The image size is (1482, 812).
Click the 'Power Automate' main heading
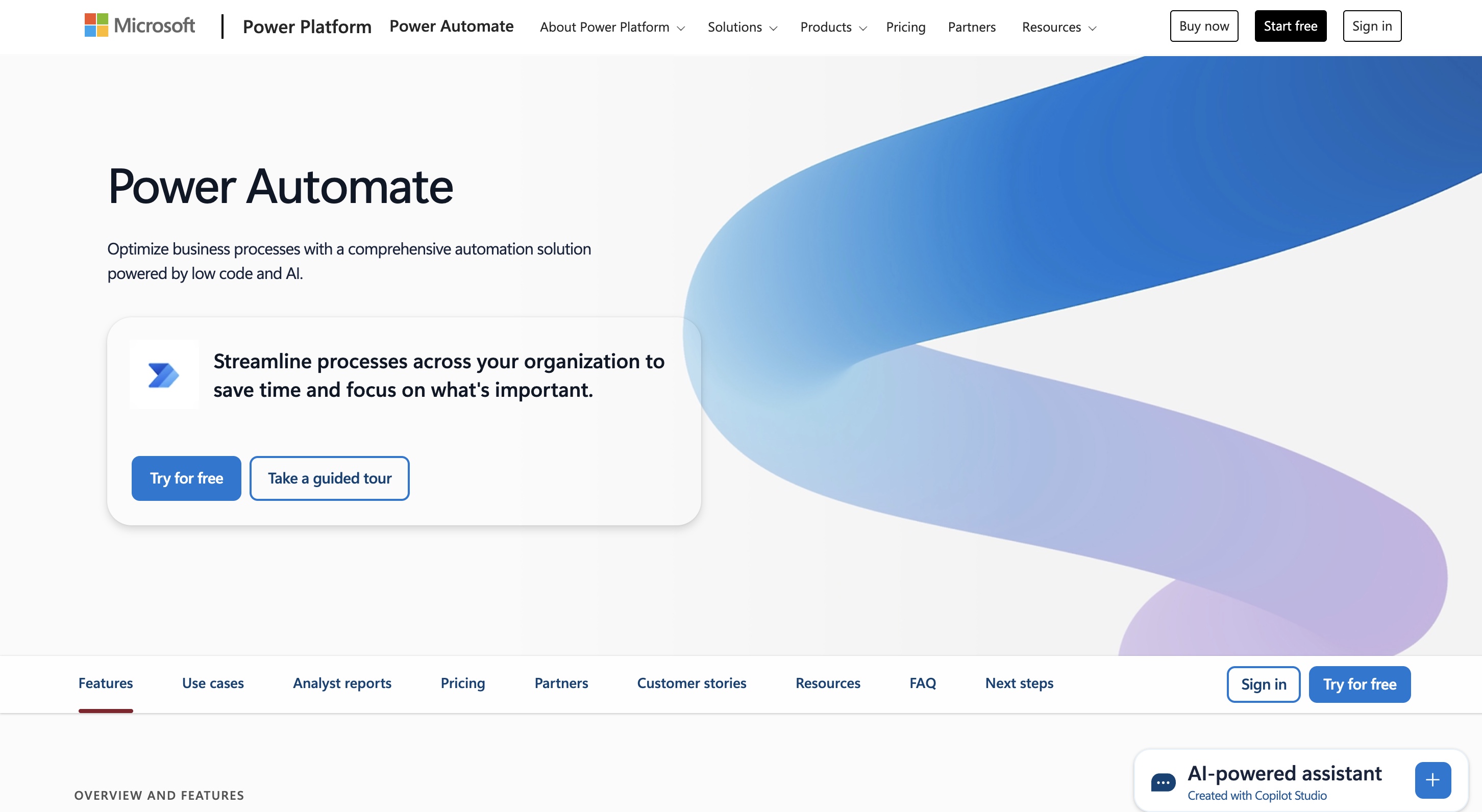(x=281, y=186)
